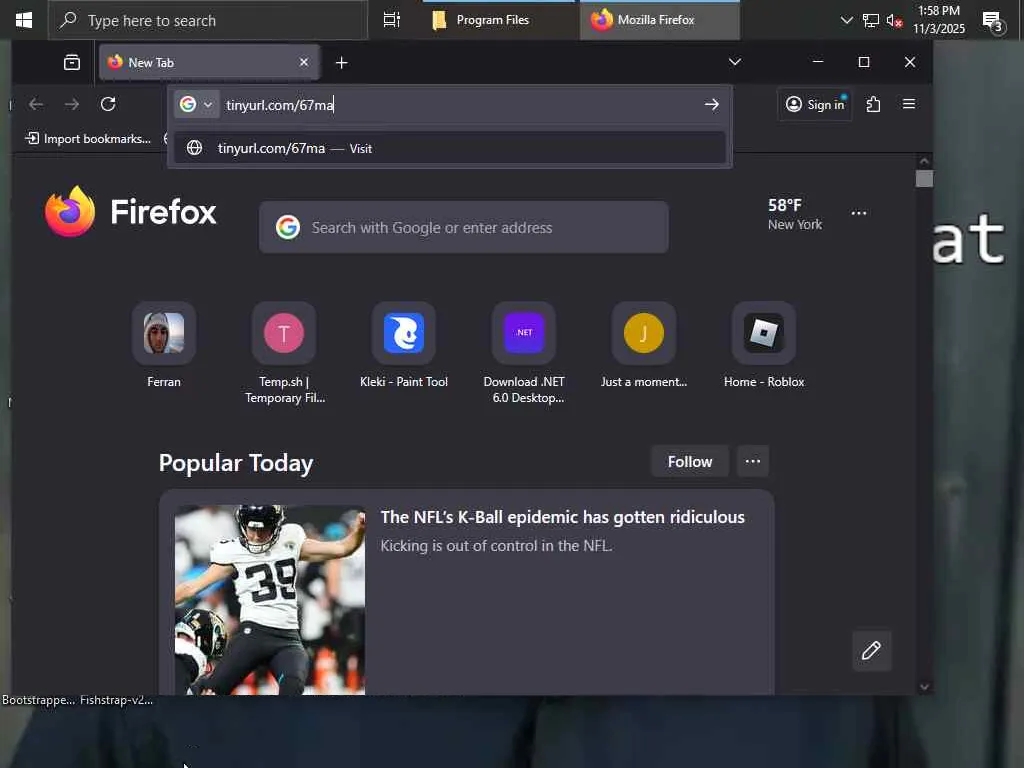This screenshot has width=1024, height=768.
Task: Click the Follow button for Popular Today
Action: (690, 462)
